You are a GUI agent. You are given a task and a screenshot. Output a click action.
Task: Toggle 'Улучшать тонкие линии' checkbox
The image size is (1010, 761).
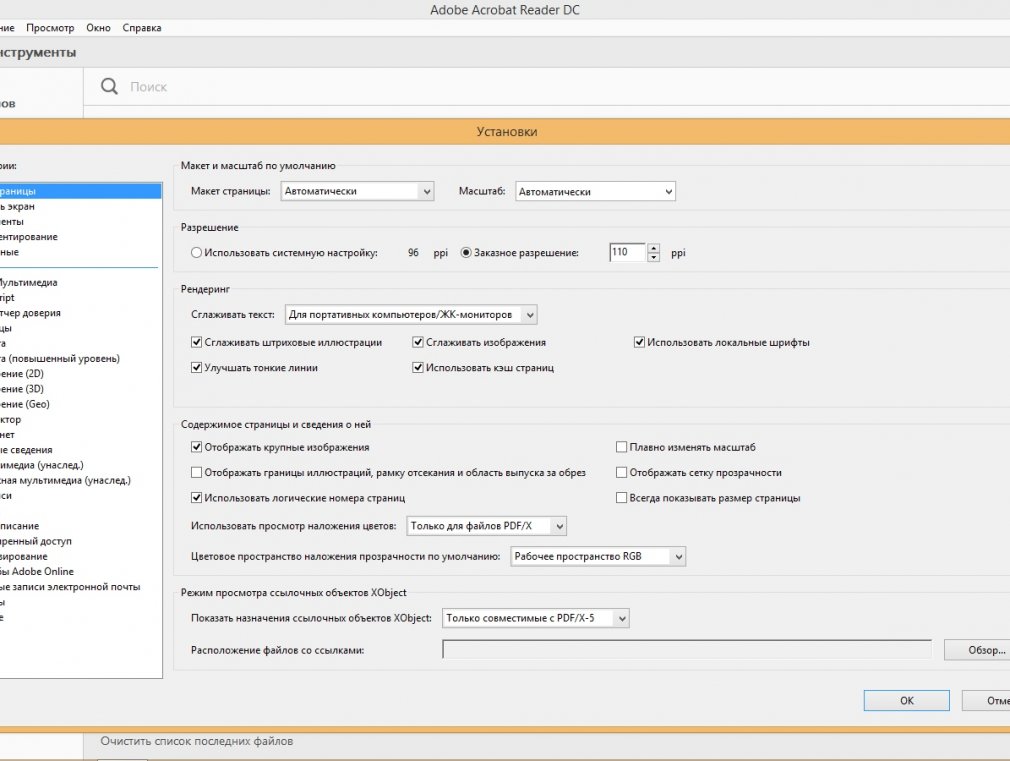(x=196, y=367)
